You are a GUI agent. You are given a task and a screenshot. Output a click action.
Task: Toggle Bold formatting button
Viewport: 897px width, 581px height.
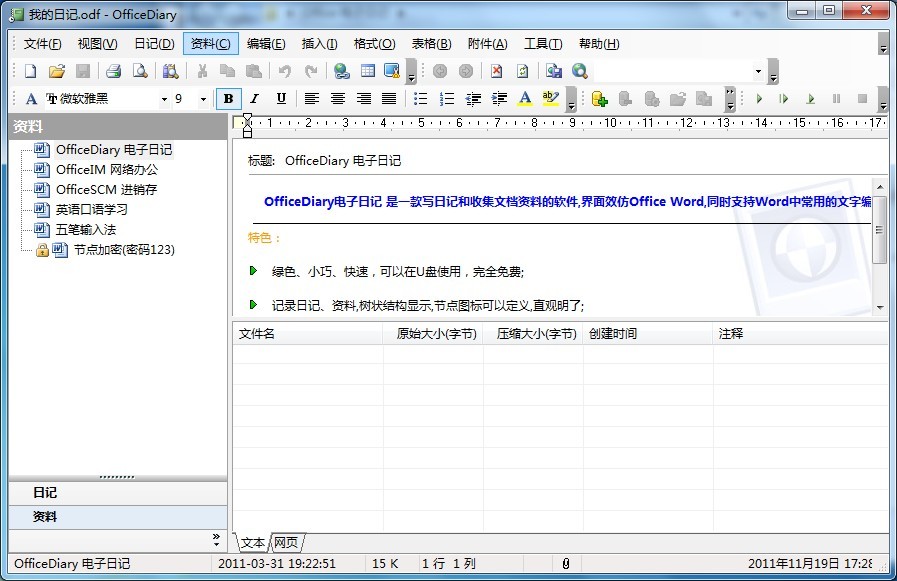click(x=229, y=99)
